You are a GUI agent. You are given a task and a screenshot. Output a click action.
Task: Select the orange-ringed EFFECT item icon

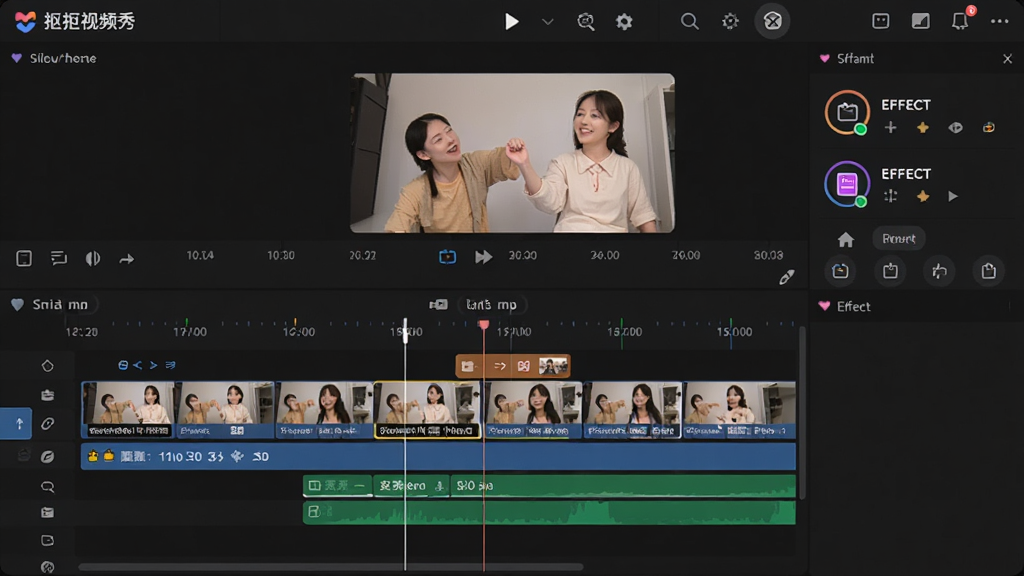[x=847, y=112]
